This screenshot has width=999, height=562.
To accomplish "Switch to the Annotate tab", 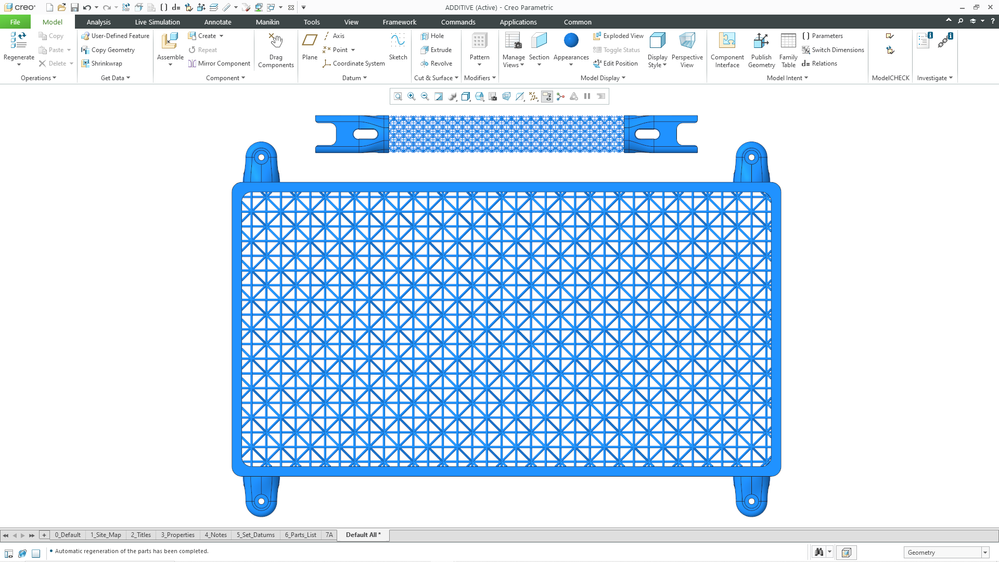I will coord(217,22).
